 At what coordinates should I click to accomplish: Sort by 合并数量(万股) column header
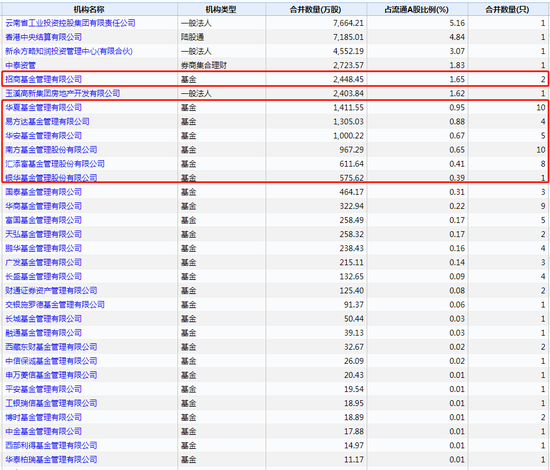coord(315,10)
